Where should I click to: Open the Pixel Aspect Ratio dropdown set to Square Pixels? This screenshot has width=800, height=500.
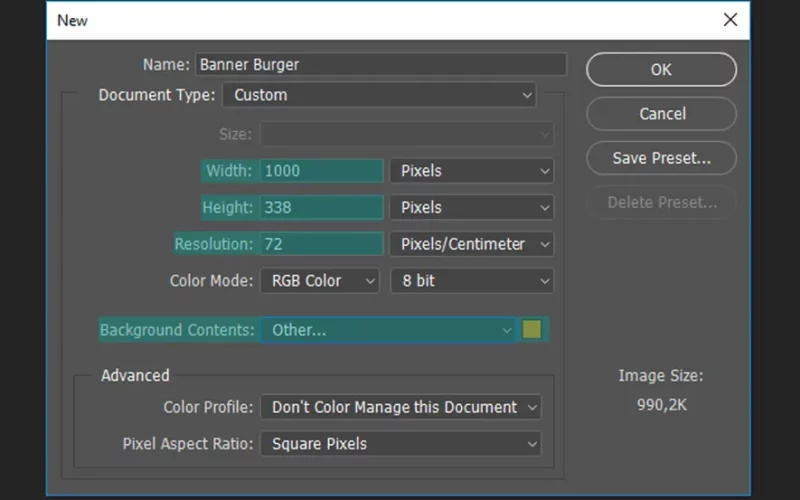coord(401,444)
